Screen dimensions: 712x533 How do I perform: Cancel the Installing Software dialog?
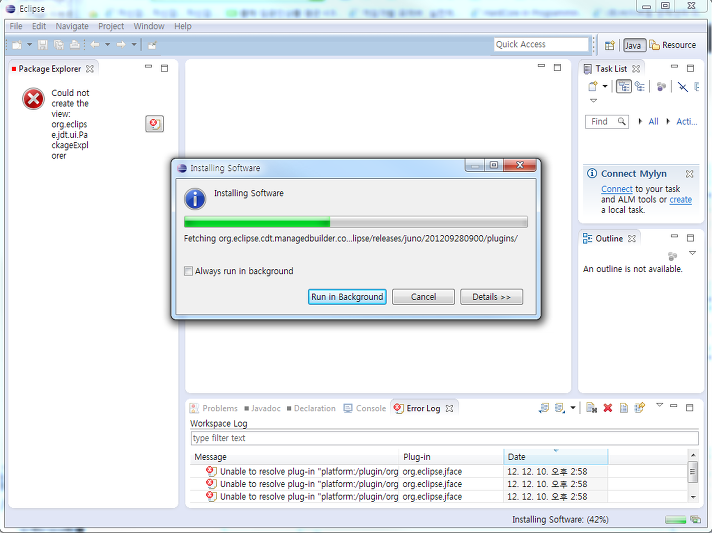click(423, 297)
